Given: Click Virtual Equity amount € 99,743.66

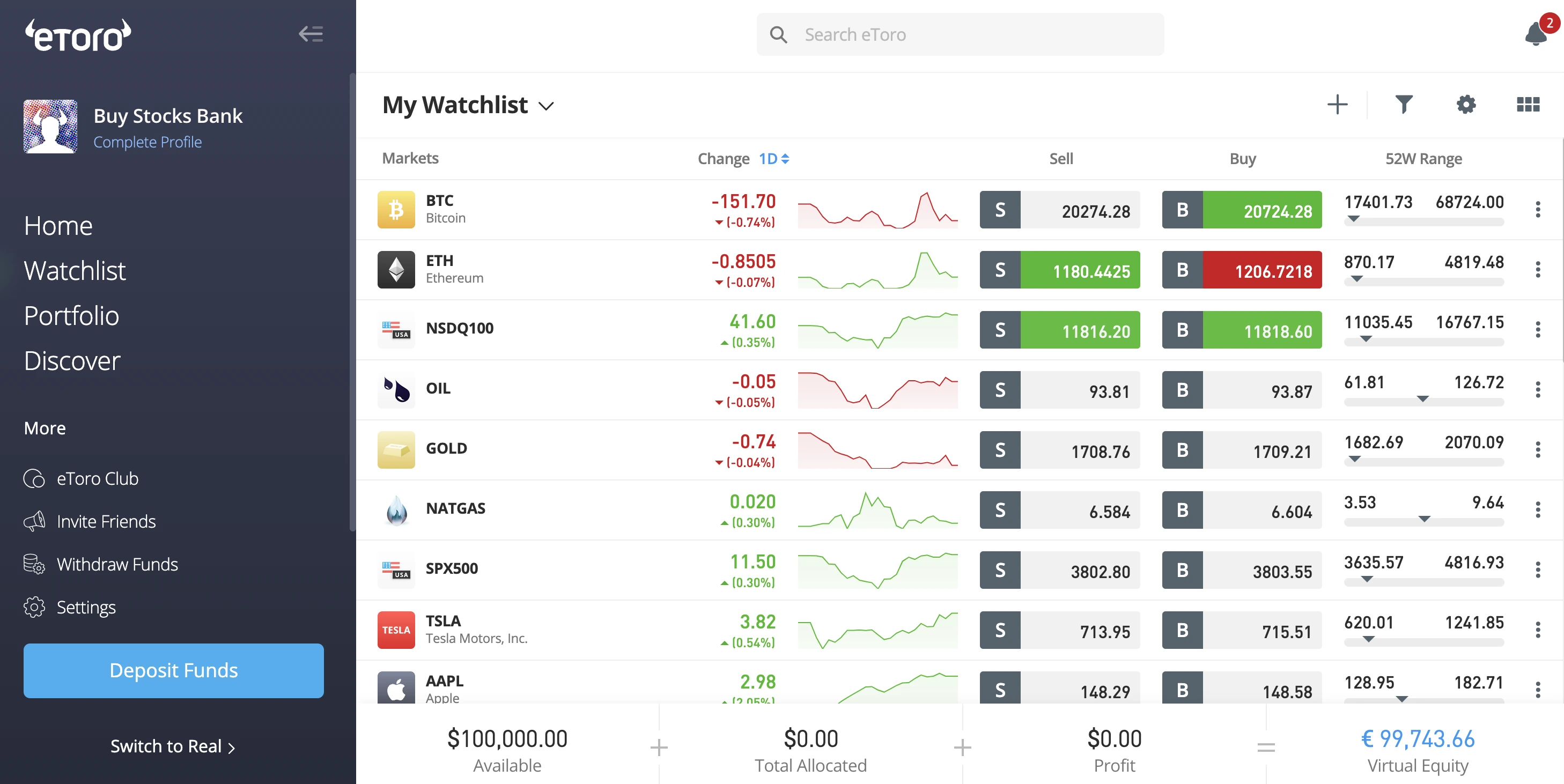Looking at the screenshot, I should pyautogui.click(x=1418, y=739).
